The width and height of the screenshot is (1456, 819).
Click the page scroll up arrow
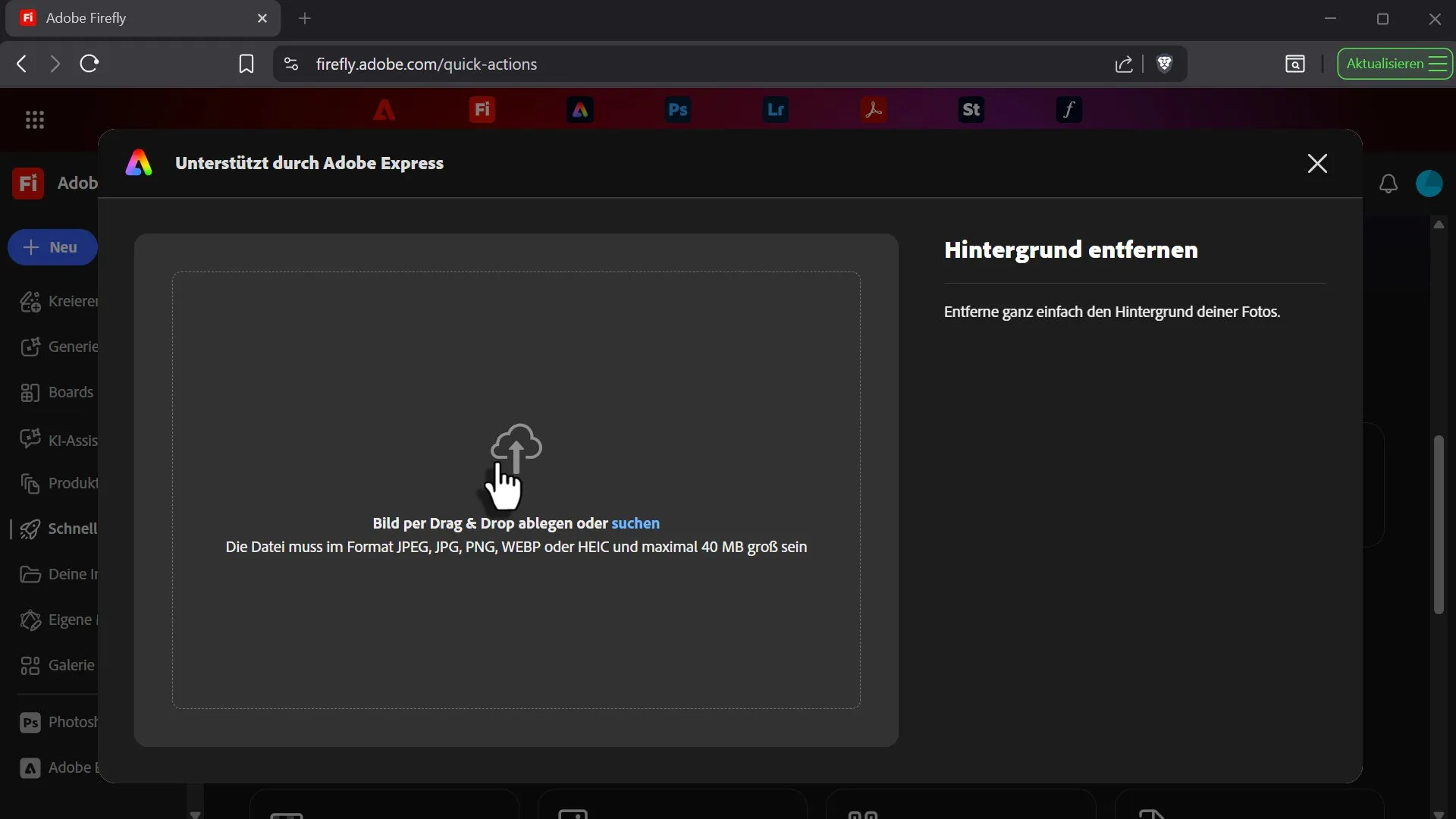[1439, 224]
